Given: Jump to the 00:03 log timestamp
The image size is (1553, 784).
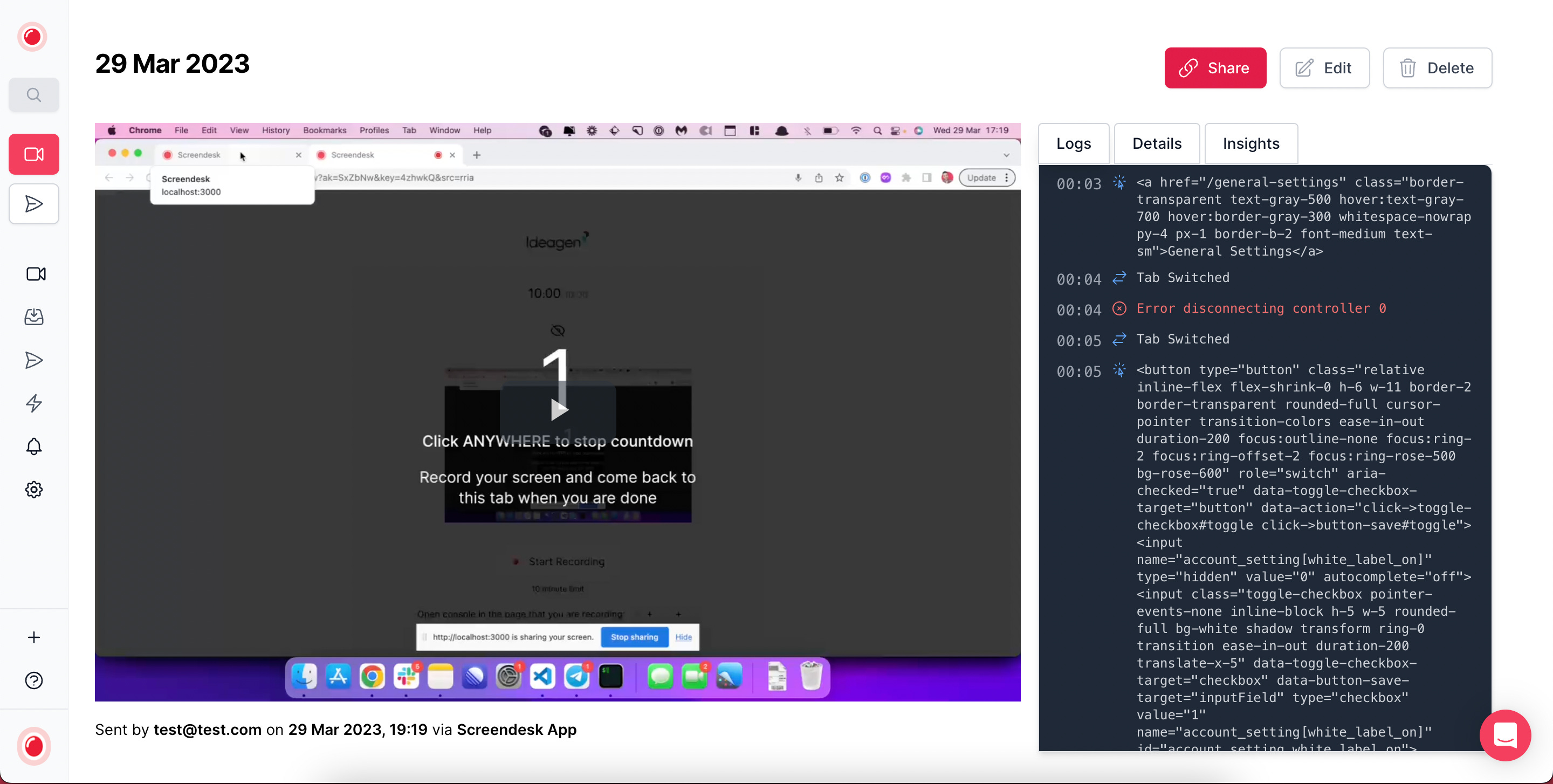Looking at the screenshot, I should [x=1078, y=184].
